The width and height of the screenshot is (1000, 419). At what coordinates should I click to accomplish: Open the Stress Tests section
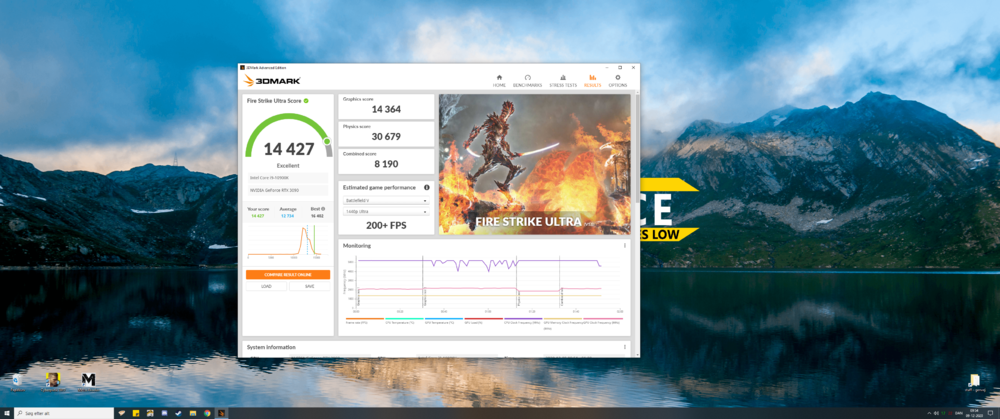coord(564,79)
